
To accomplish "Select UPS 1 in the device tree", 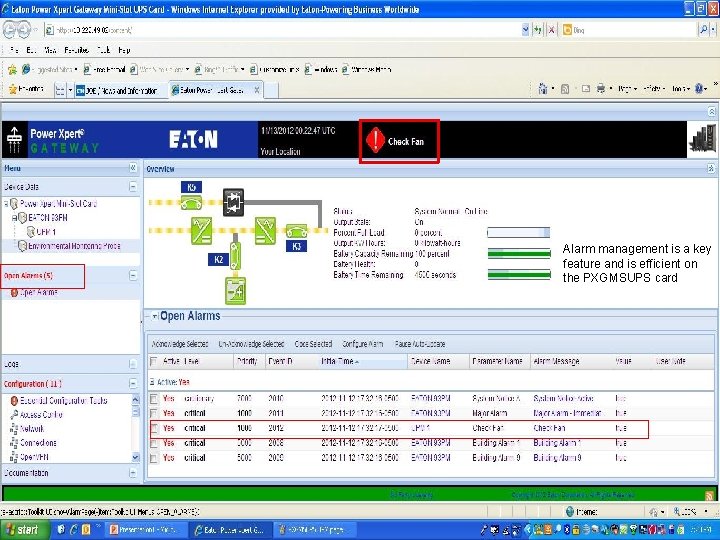I will click(46, 232).
